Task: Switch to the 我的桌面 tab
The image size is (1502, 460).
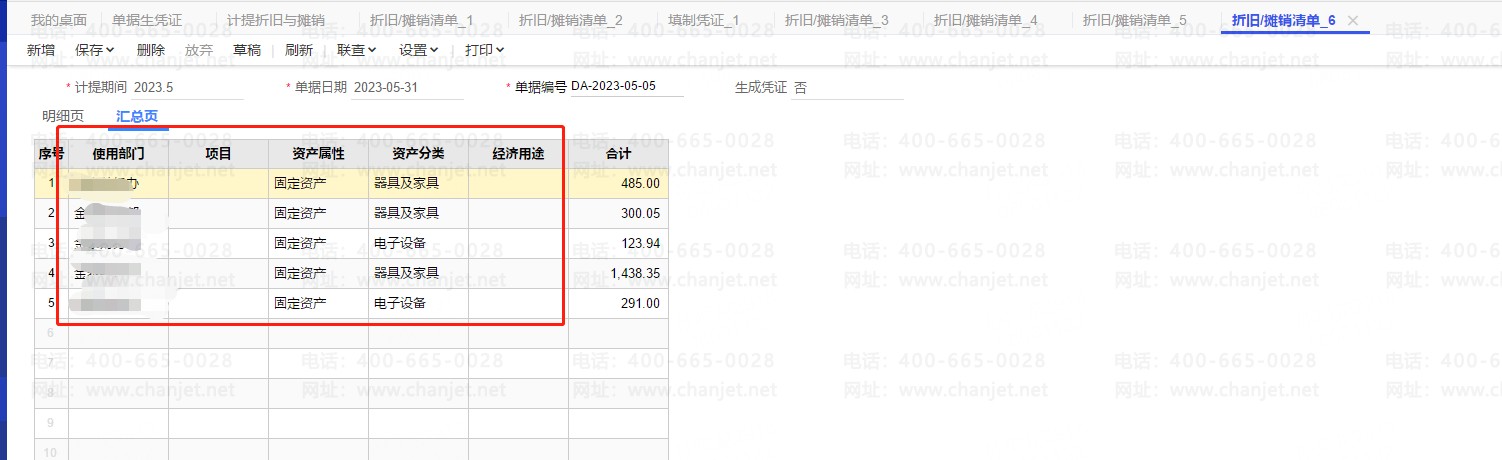Action: point(58,20)
